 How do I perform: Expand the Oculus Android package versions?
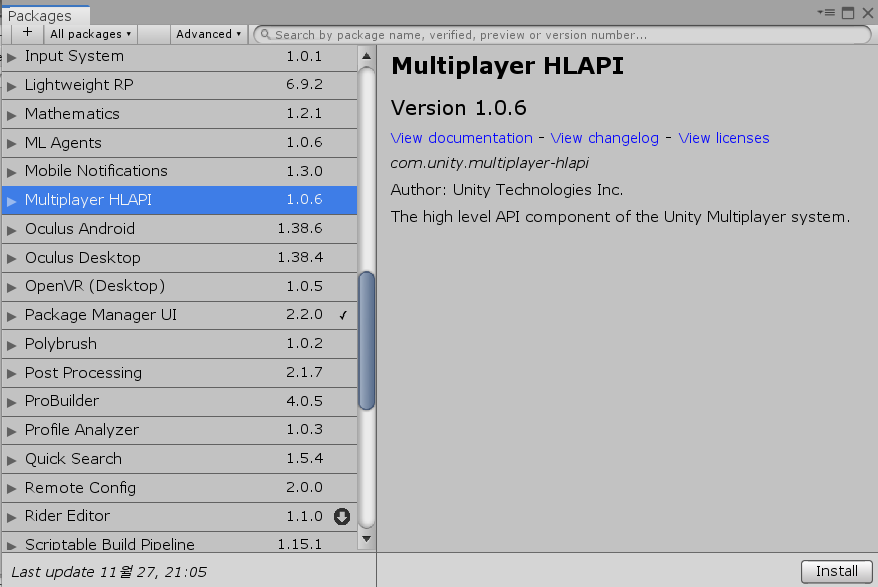coord(11,230)
